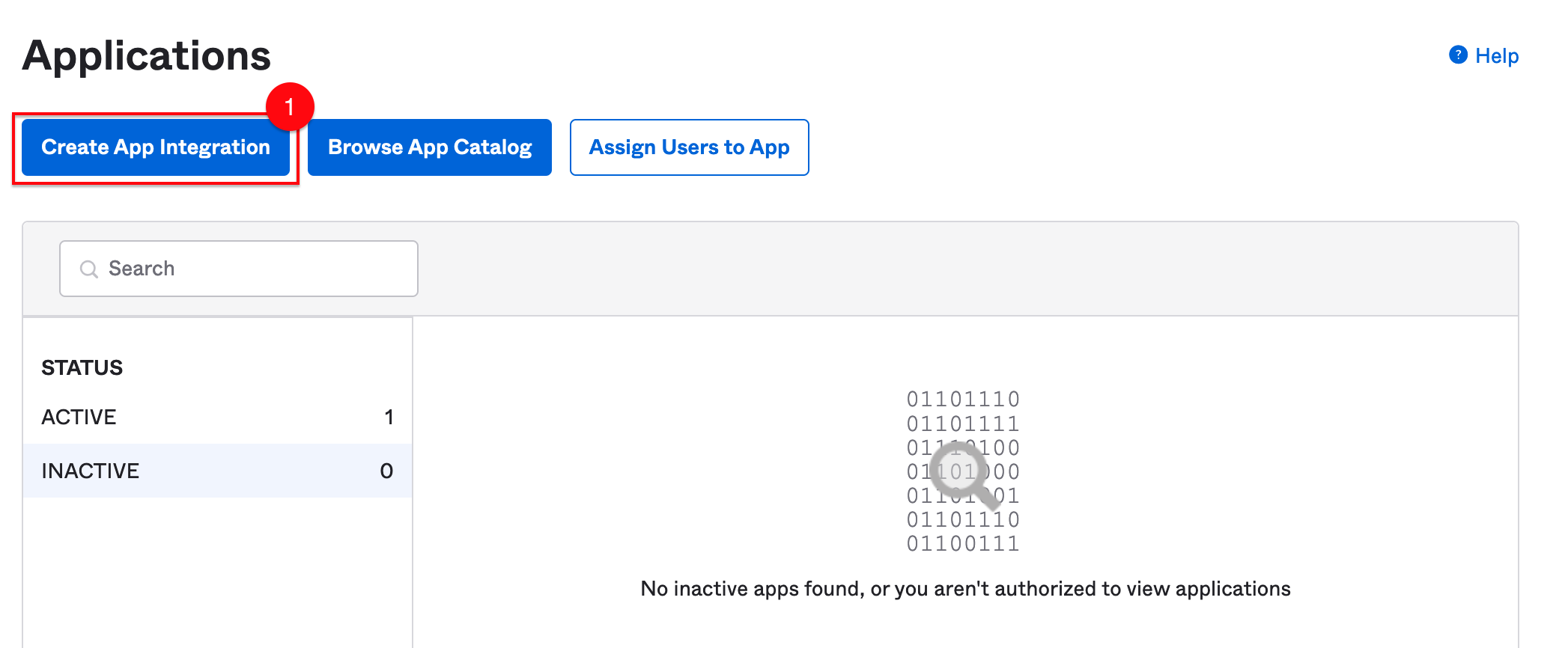This screenshot has width=1568, height=648.
Task: Click the Applications page title
Action: click(147, 56)
